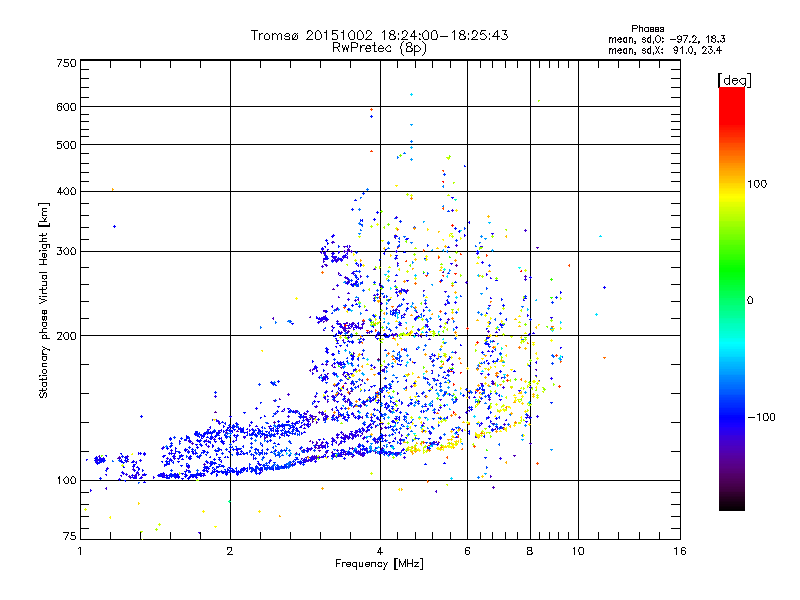Click the y-axis tick label "500"

pyautogui.click(x=66, y=145)
